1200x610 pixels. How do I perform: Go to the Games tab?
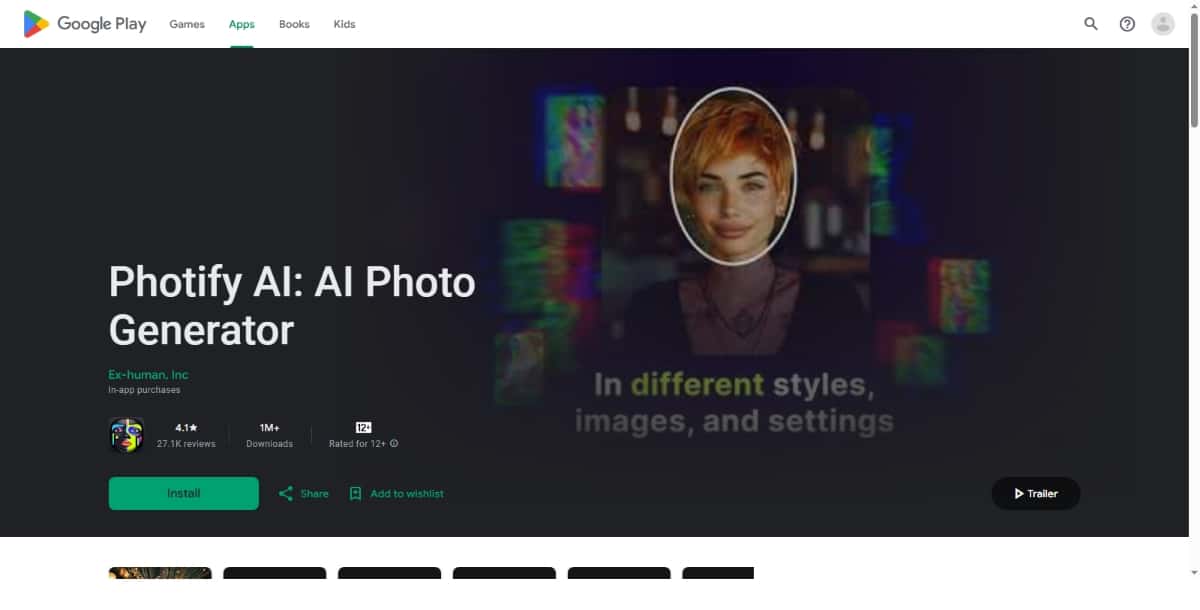tap(187, 24)
